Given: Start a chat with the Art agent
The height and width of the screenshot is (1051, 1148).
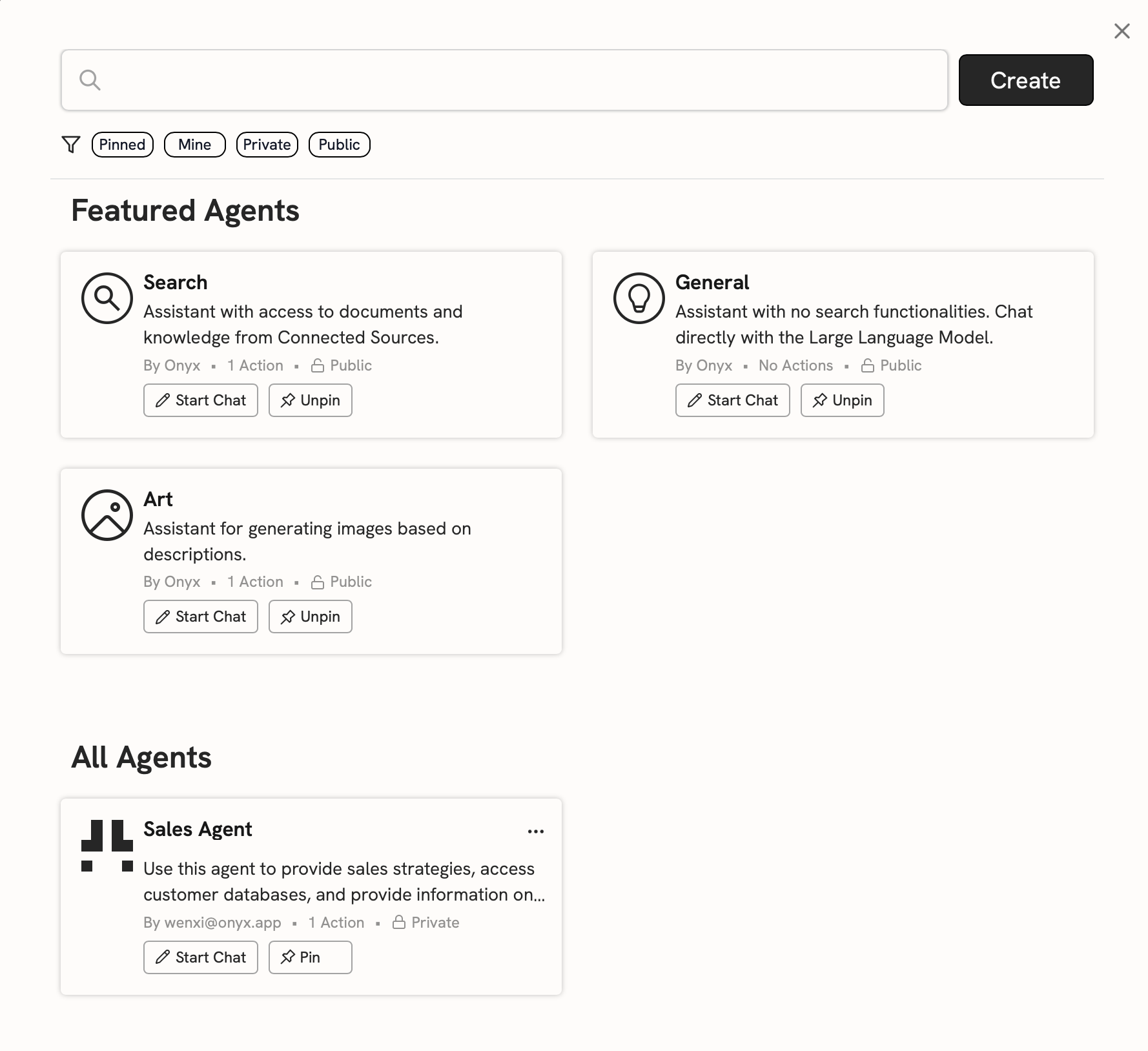Looking at the screenshot, I should 200,617.
